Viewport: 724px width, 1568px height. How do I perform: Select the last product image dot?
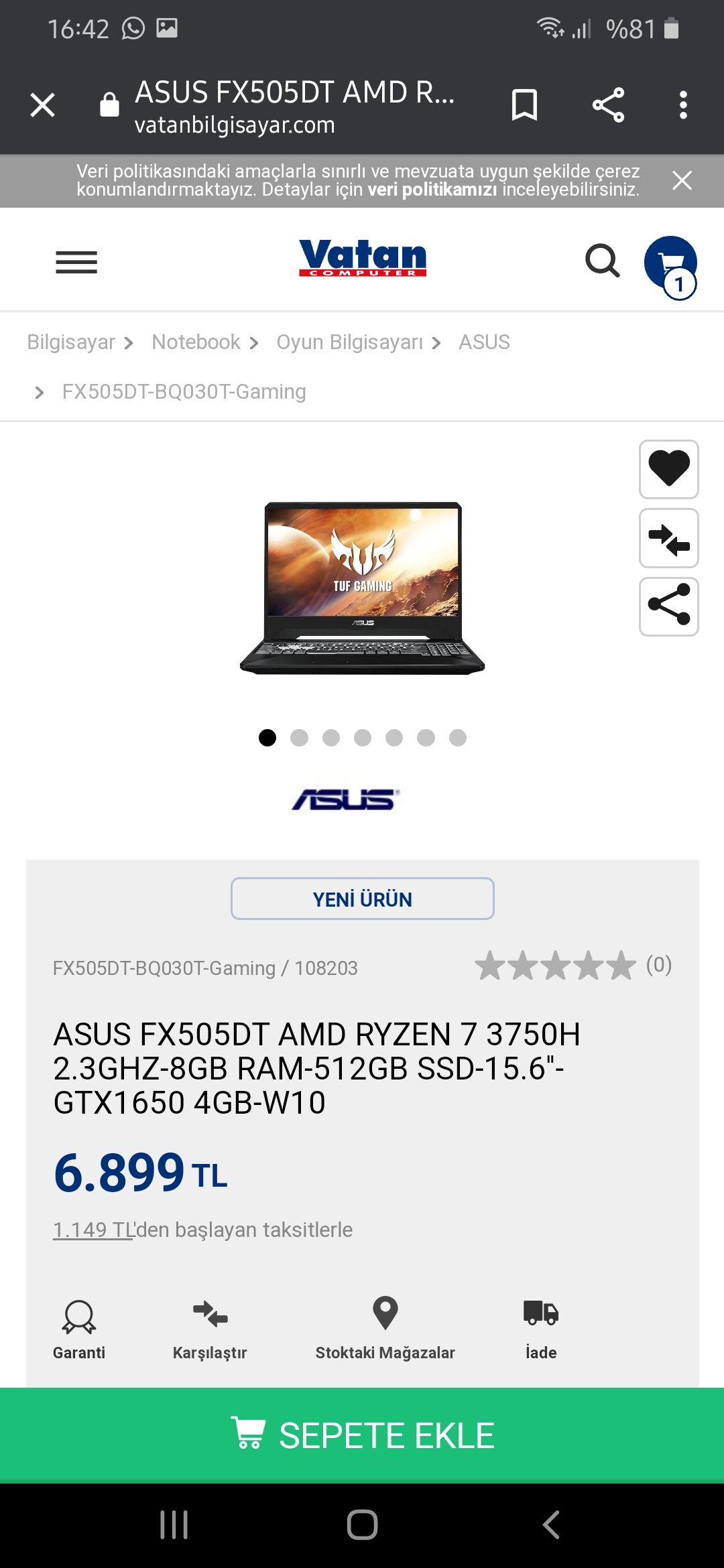(458, 738)
